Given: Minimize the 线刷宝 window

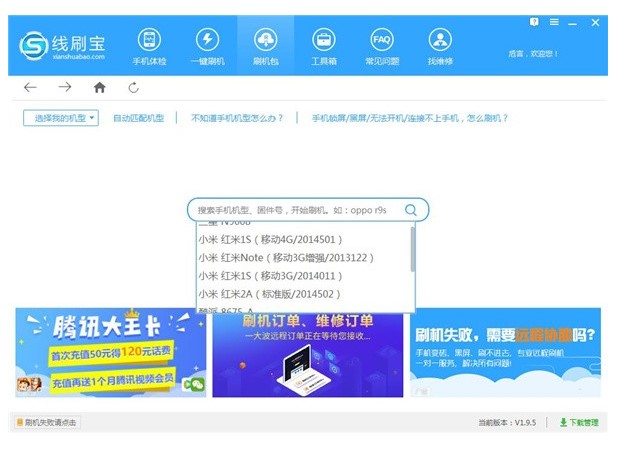Looking at the screenshot, I should click(573, 24).
